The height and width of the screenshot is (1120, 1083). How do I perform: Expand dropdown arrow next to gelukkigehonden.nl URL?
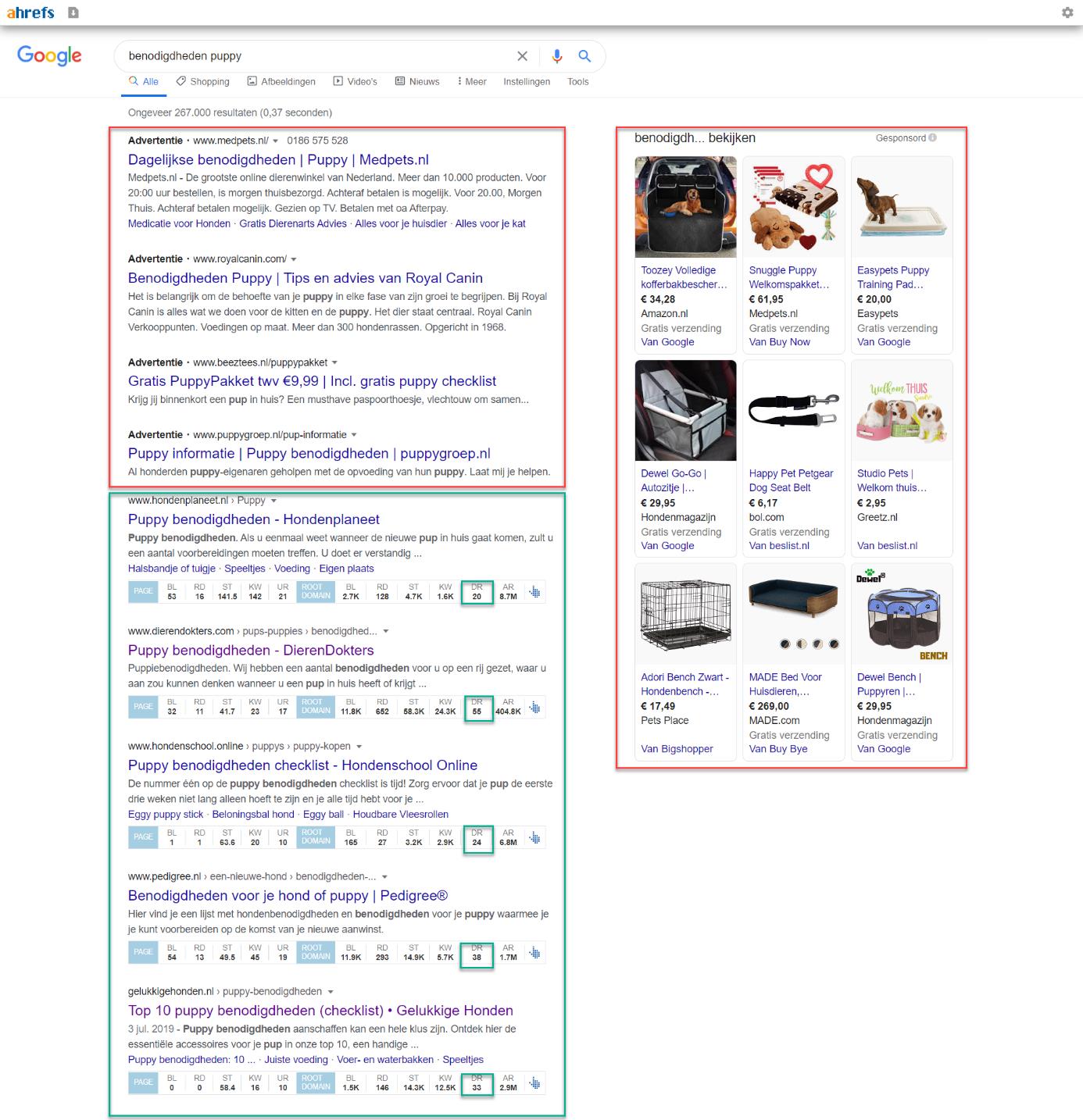coord(331,992)
